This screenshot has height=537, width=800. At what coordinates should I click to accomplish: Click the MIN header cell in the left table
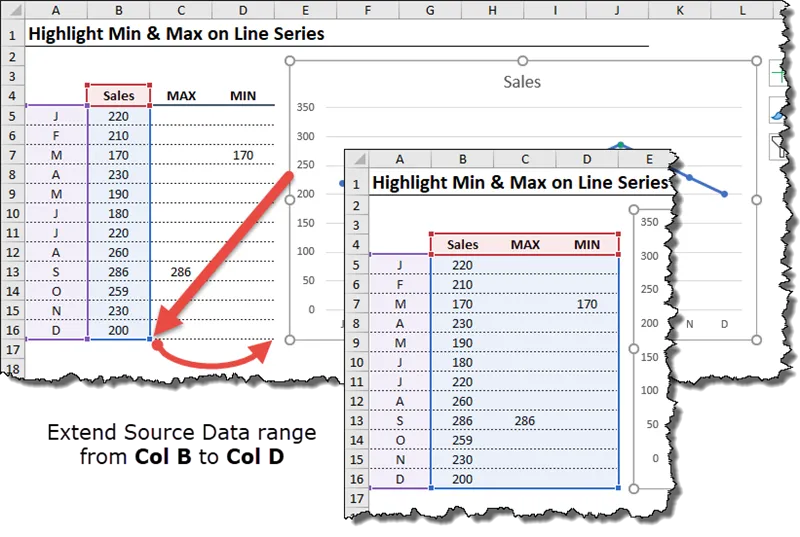[x=242, y=96]
